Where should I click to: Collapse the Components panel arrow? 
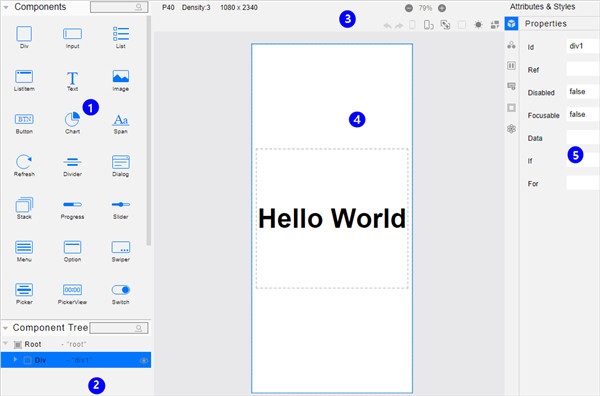(x=6, y=7)
